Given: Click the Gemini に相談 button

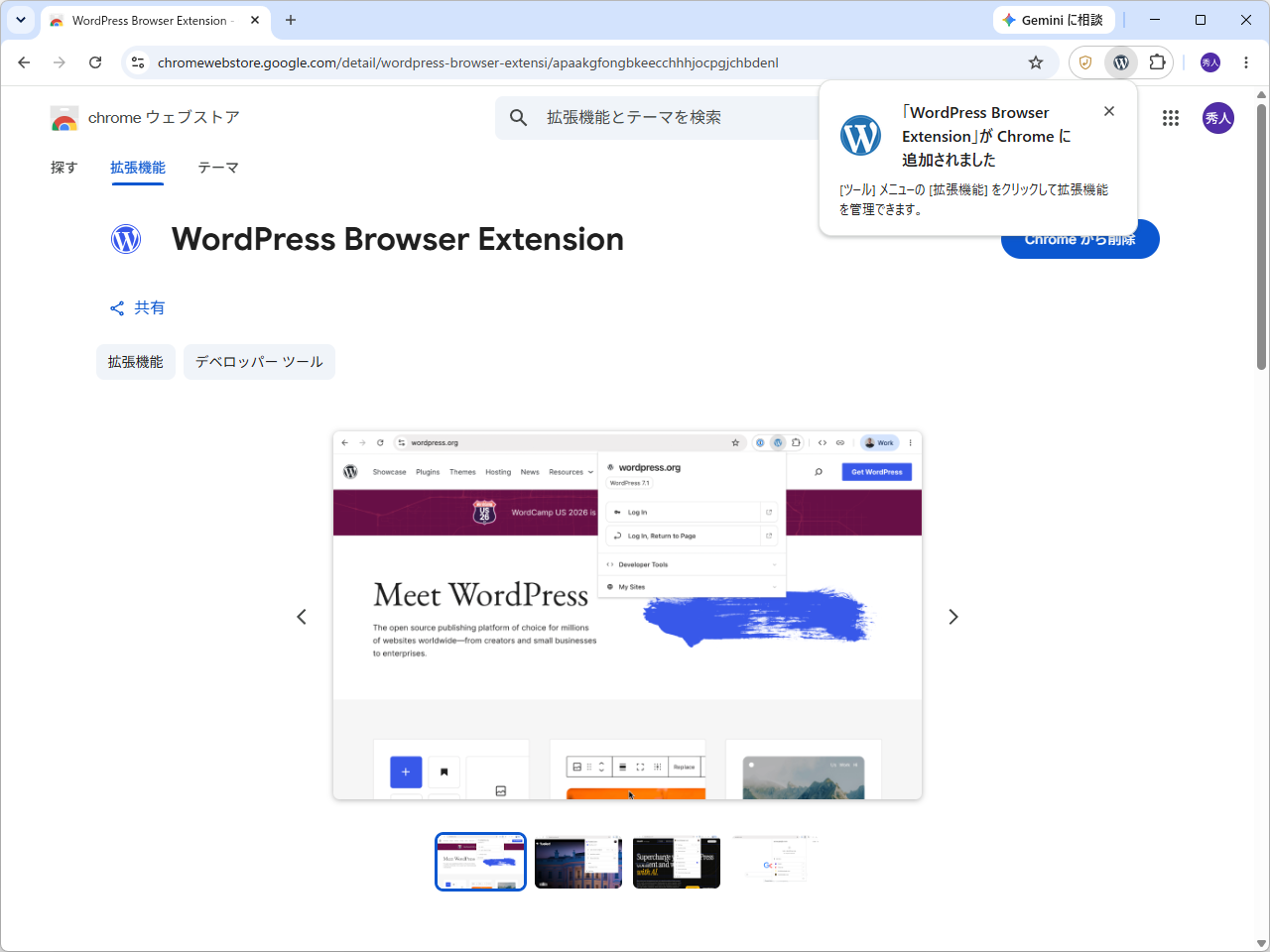Looking at the screenshot, I should click(x=1054, y=20).
